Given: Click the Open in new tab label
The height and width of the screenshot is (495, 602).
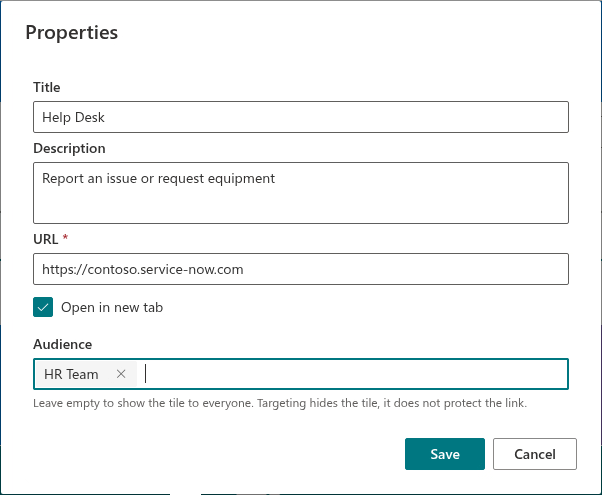Looking at the screenshot, I should tap(112, 307).
